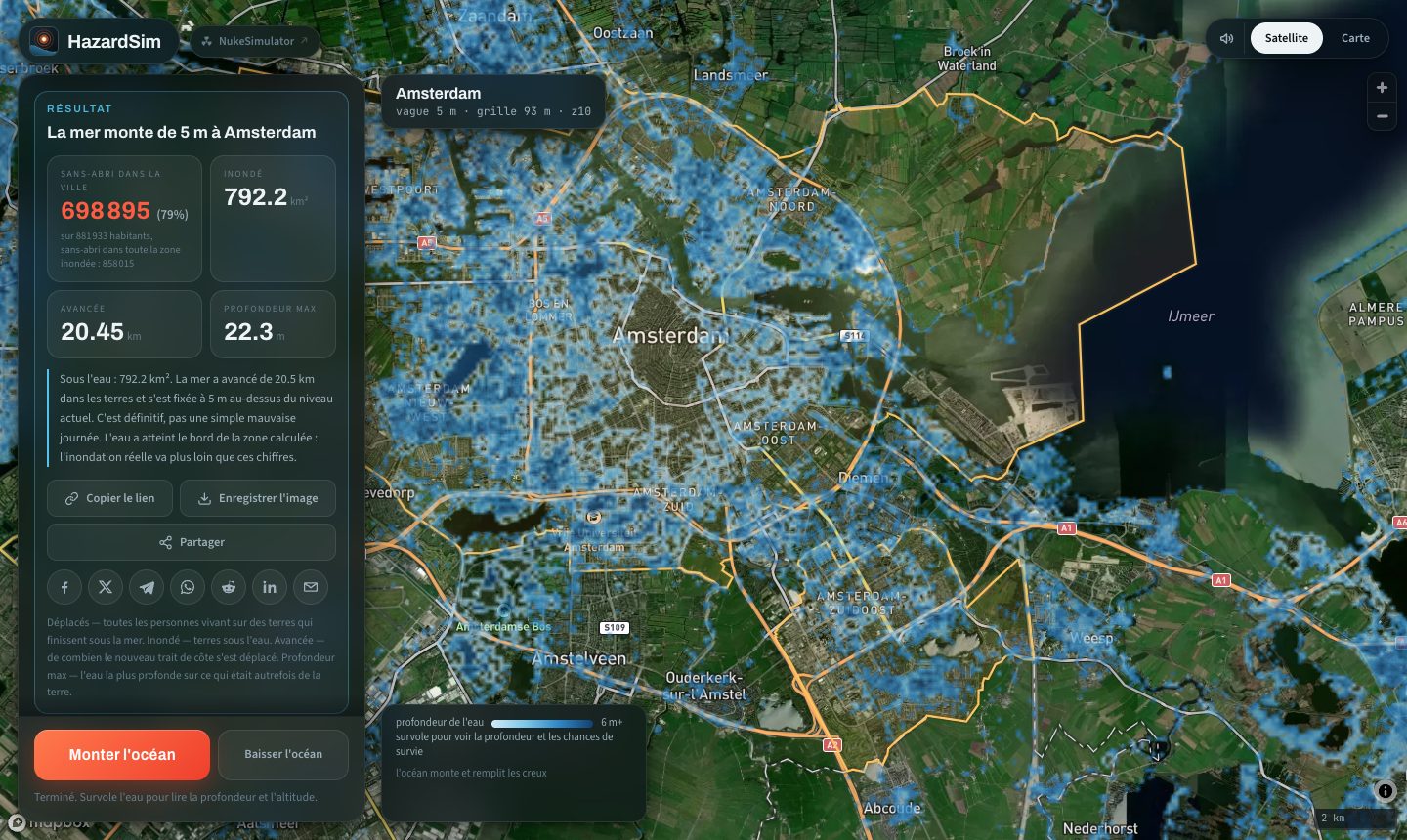Mute sound with the speaker icon
This screenshot has height=840, width=1407.
point(1227,38)
